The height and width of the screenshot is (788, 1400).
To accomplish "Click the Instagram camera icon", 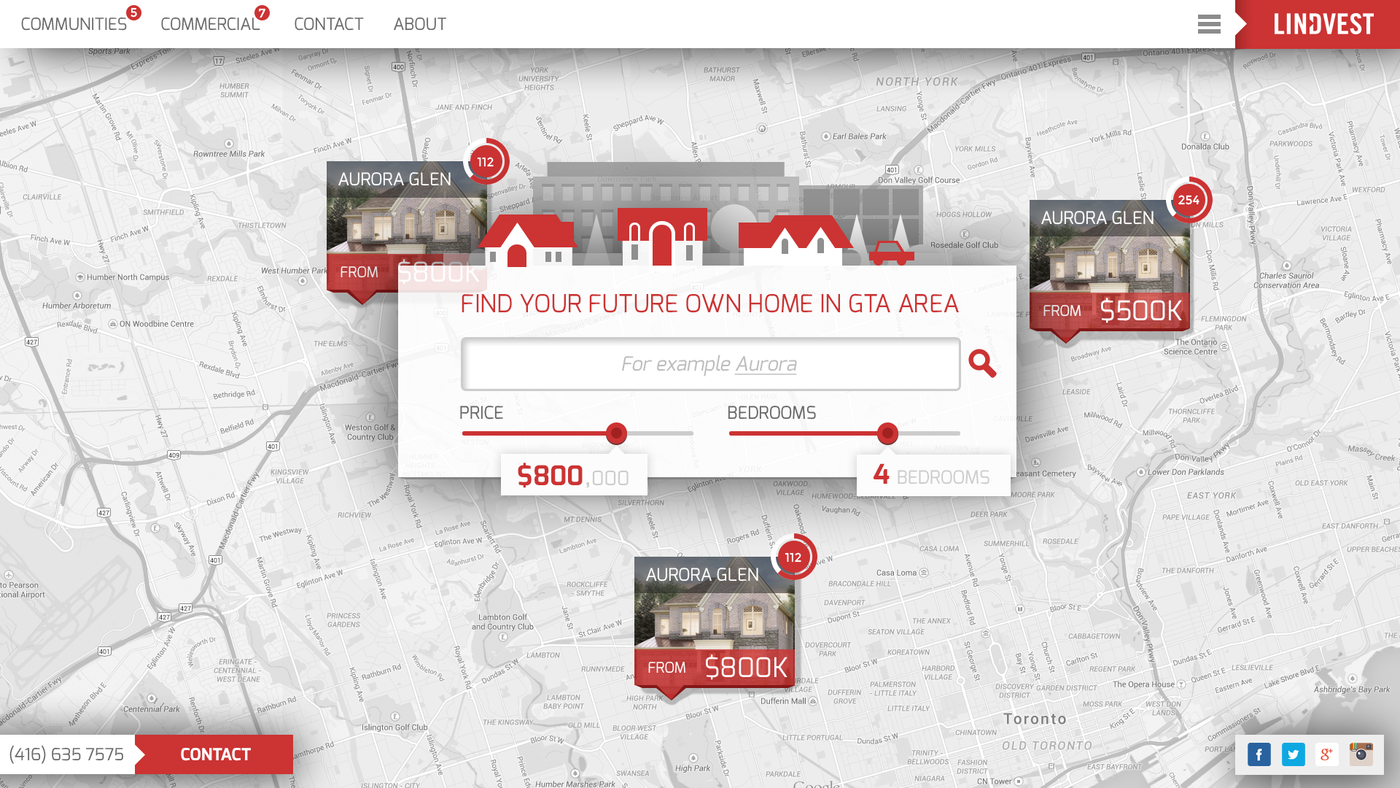I will 1359,753.
